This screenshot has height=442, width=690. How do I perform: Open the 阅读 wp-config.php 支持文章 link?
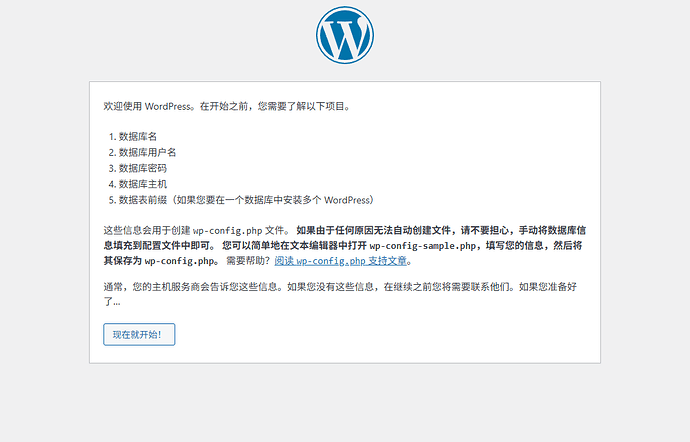341,261
